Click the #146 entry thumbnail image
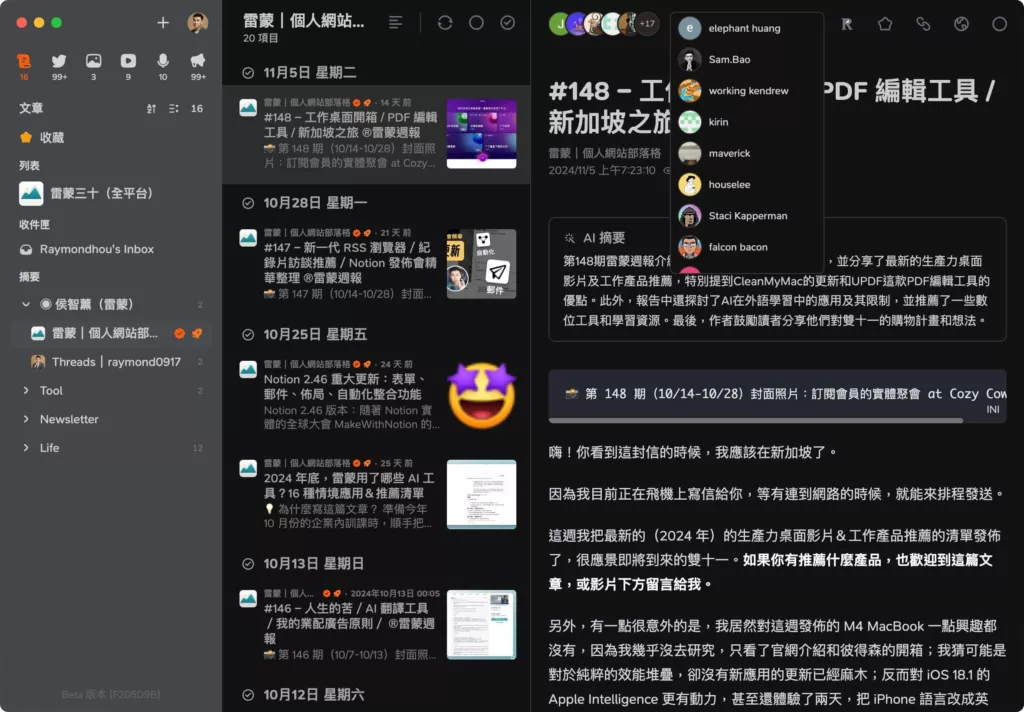This screenshot has height=712, width=1024. tap(481, 625)
